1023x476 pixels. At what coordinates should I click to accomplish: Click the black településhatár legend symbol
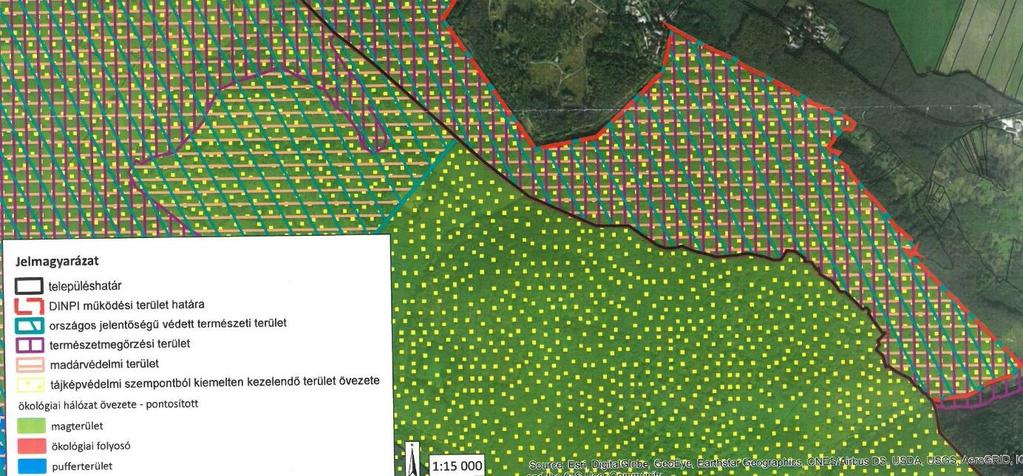pos(29,285)
